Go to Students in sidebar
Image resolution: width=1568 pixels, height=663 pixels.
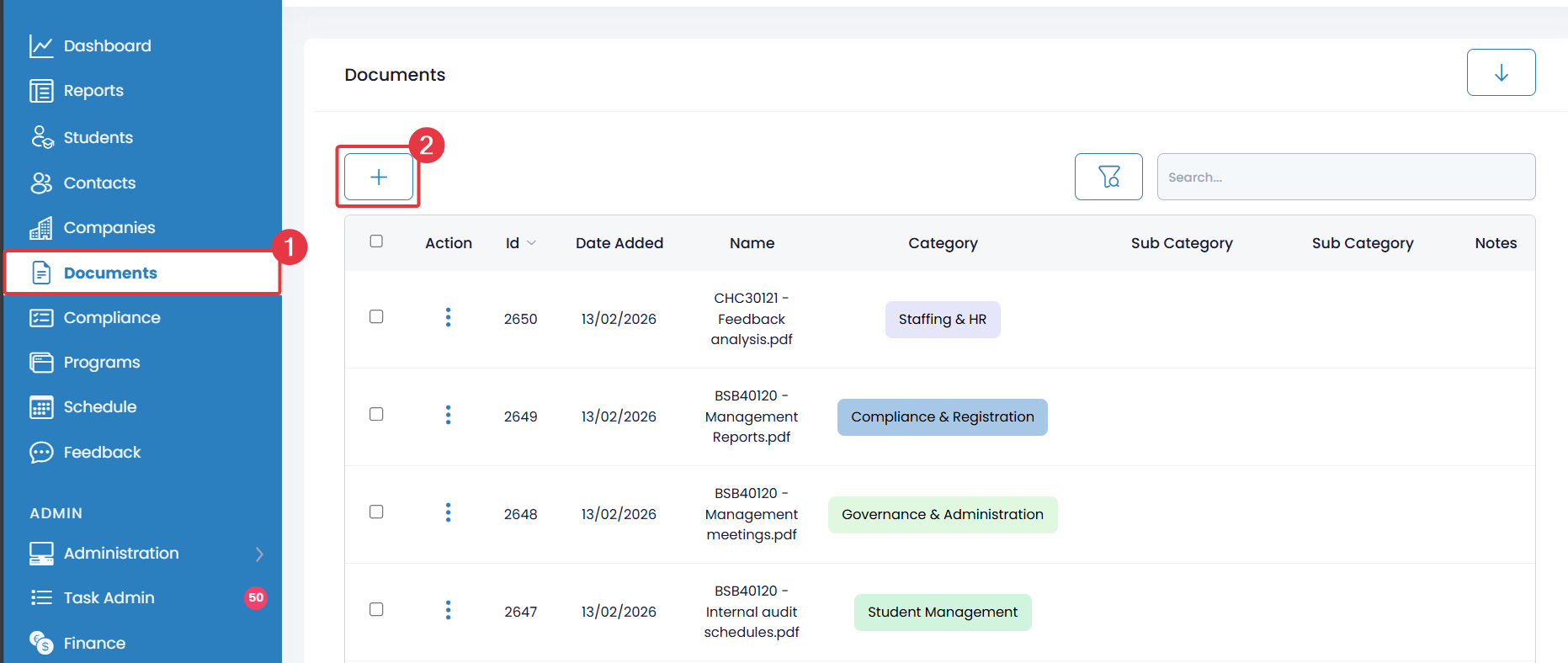(x=98, y=137)
